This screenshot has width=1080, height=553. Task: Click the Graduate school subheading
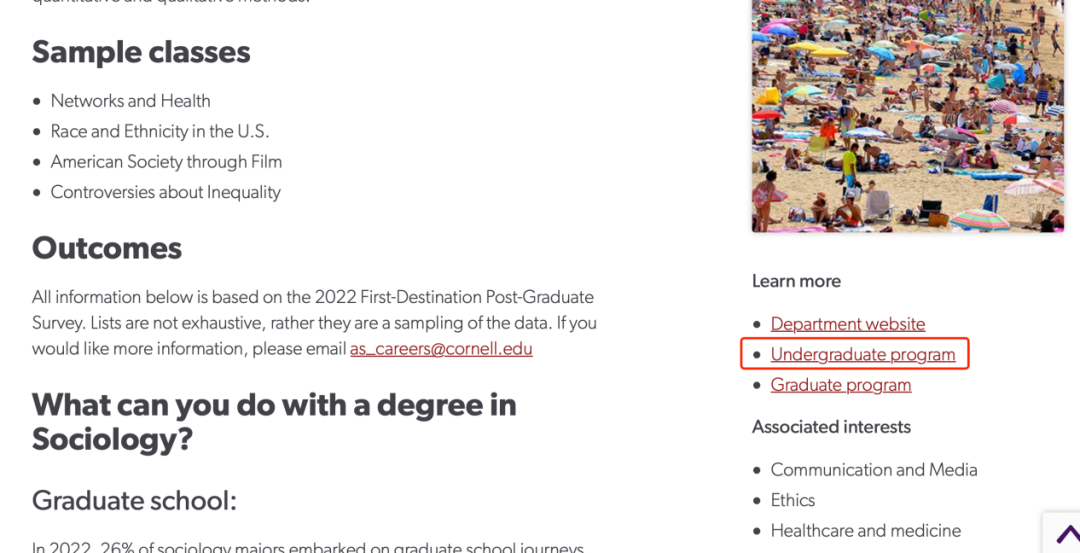134,501
